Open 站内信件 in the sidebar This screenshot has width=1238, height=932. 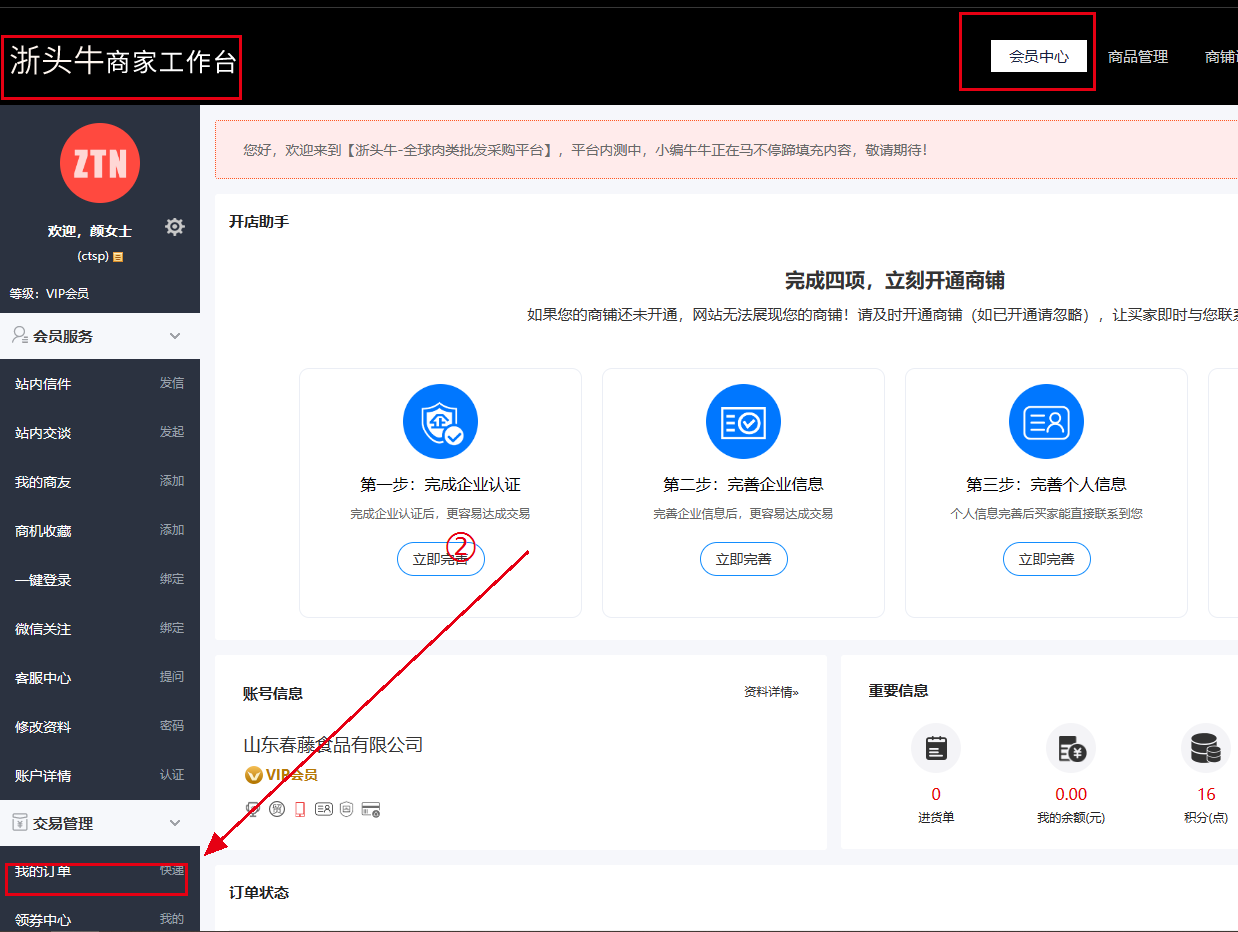[x=43, y=384]
